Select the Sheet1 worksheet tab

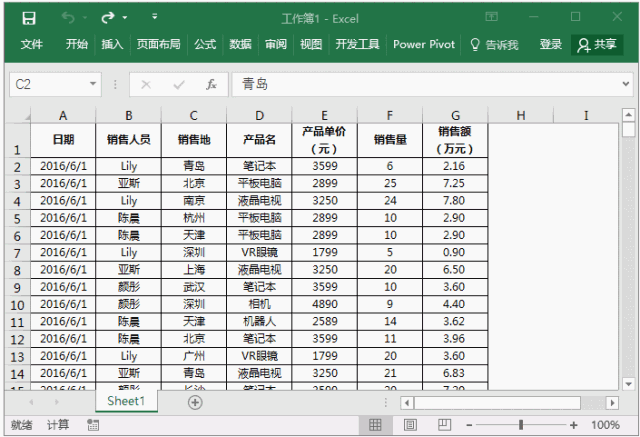click(x=126, y=401)
